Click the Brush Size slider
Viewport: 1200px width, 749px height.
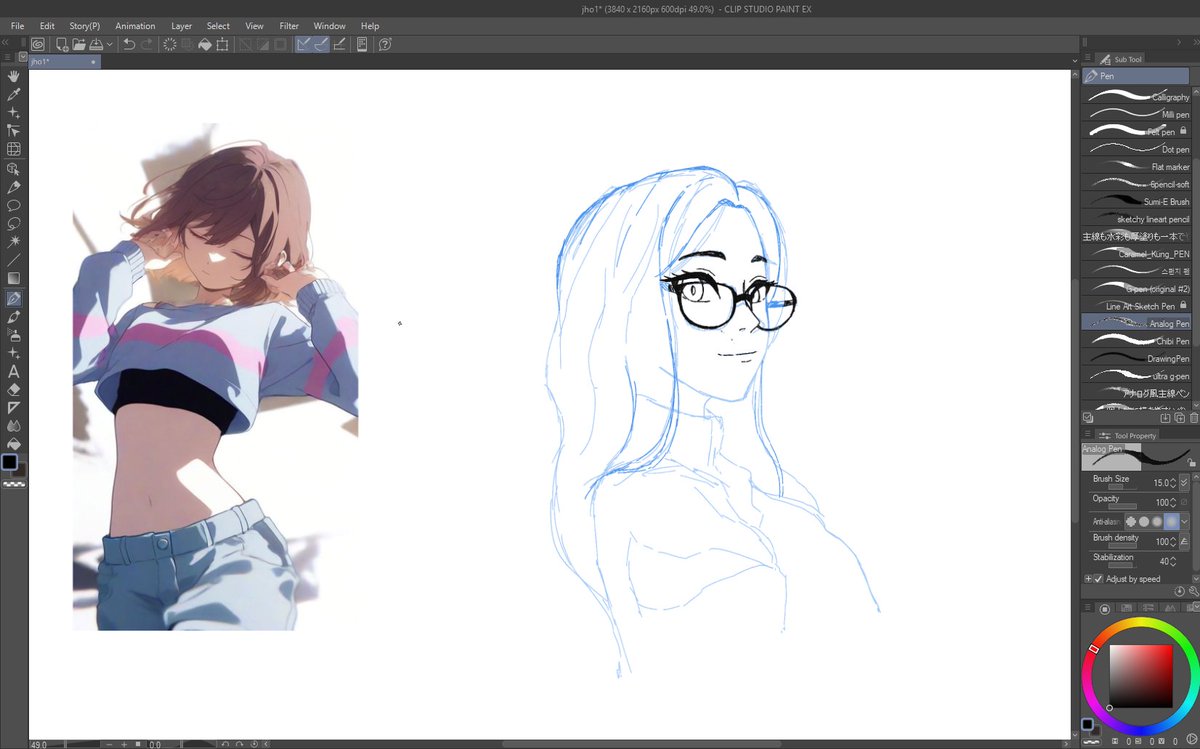1122,488
